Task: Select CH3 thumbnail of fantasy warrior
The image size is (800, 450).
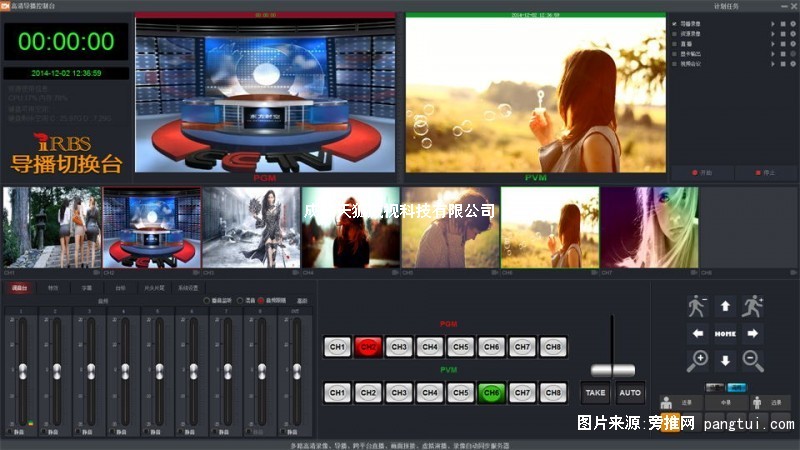Action: (x=252, y=228)
